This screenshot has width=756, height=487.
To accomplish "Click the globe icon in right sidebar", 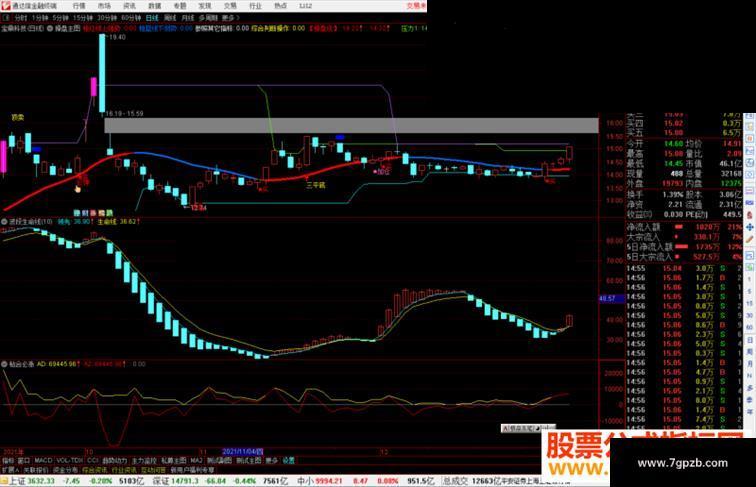I will 750,163.
